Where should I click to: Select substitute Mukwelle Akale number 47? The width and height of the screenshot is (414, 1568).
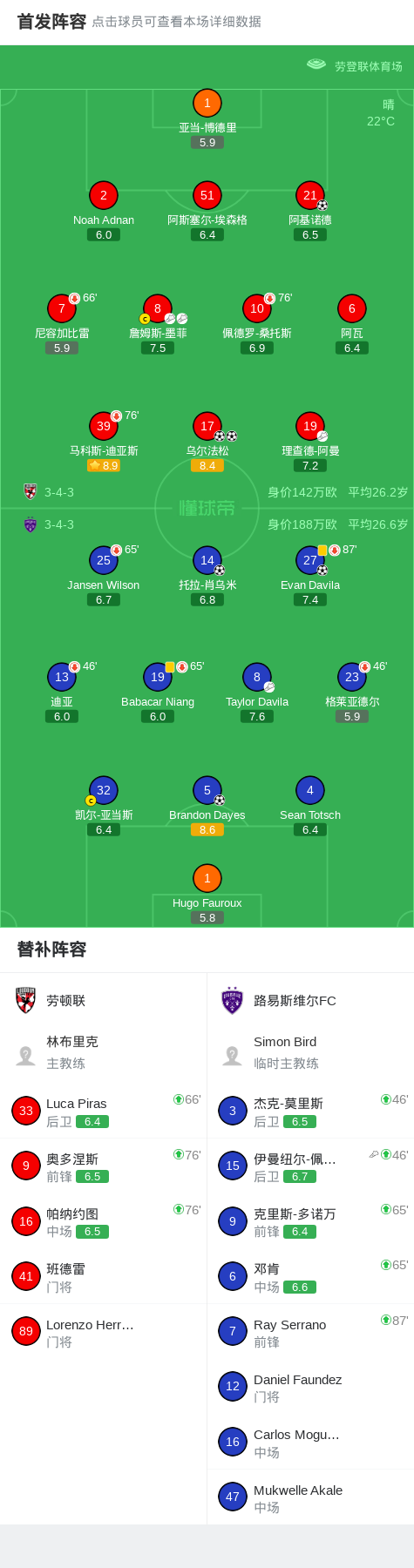click(233, 1497)
